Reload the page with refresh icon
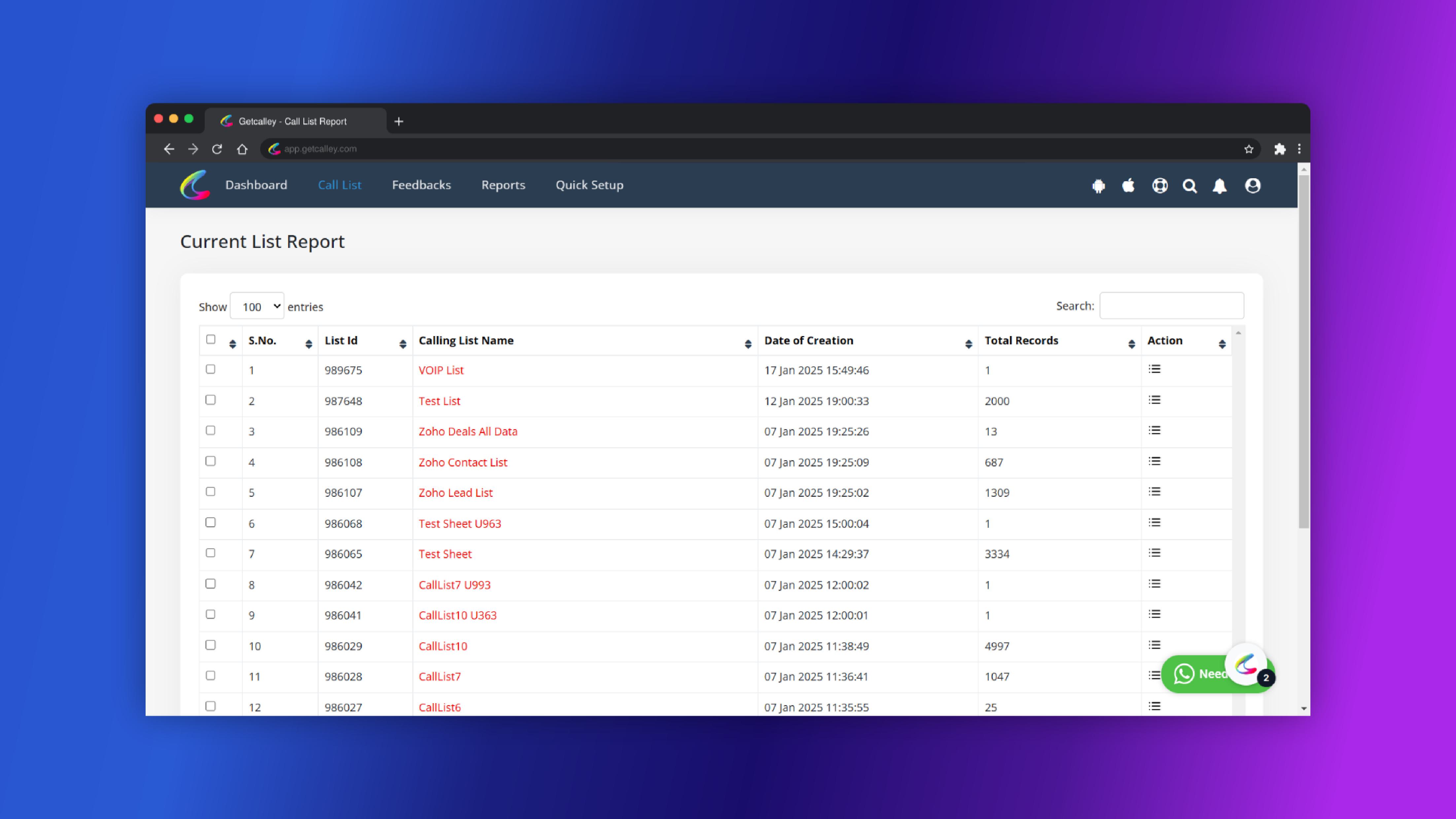Viewport: 1456px width, 819px height. (x=217, y=149)
